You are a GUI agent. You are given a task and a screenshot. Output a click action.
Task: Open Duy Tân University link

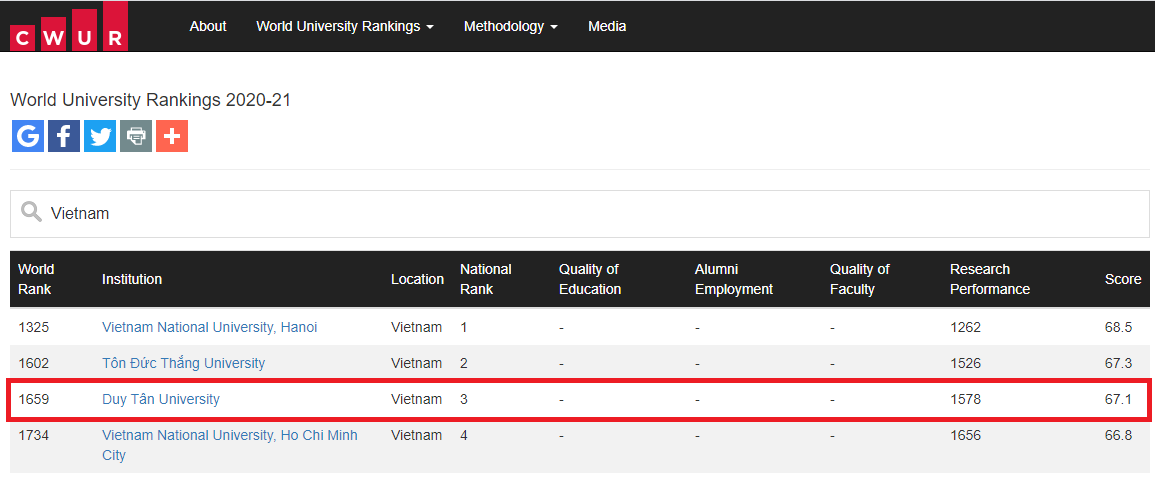161,399
